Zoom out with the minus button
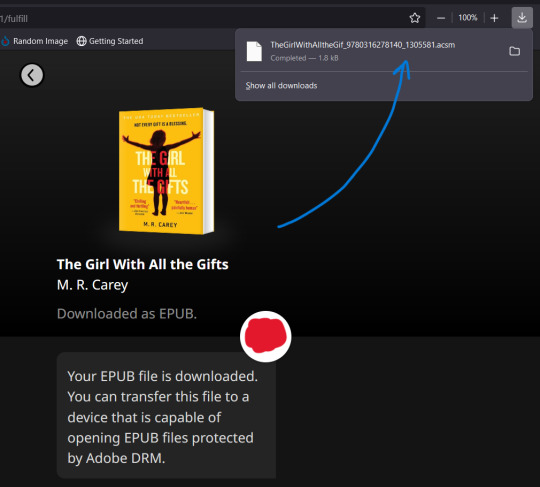Viewport: 540px width, 487px height. (x=441, y=18)
